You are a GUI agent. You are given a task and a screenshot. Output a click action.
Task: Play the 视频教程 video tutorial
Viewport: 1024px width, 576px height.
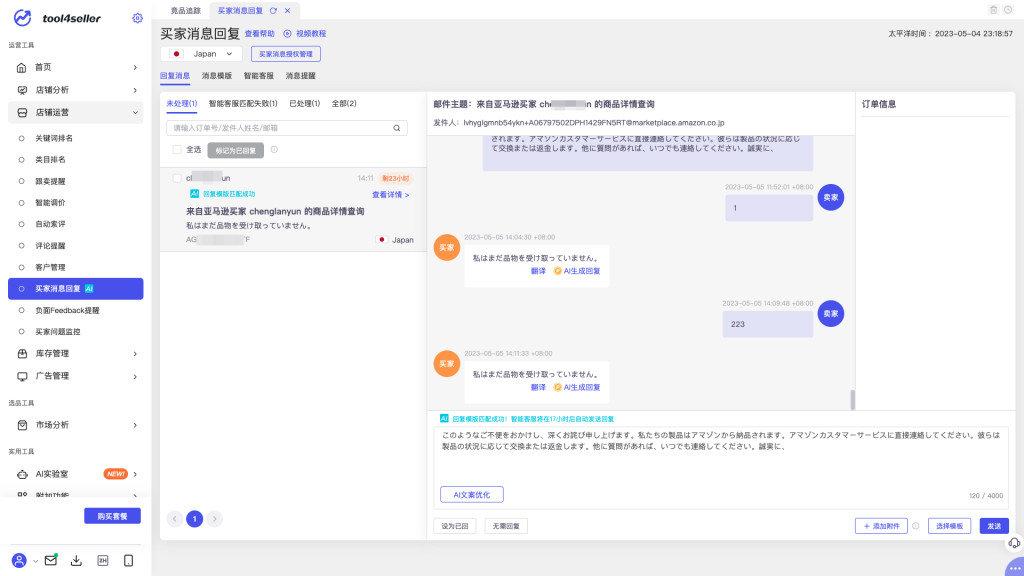304,33
